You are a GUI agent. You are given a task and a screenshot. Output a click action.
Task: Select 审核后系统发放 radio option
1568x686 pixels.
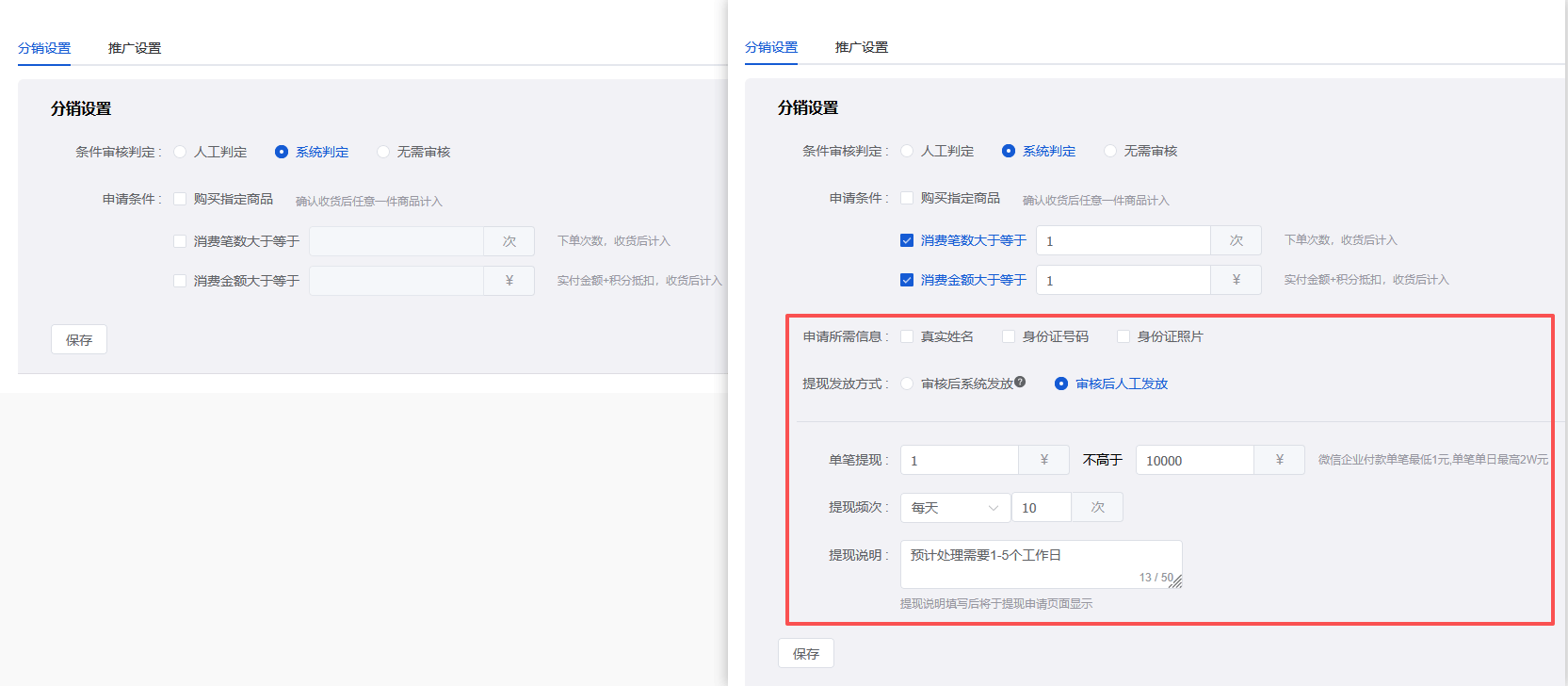pos(907,384)
